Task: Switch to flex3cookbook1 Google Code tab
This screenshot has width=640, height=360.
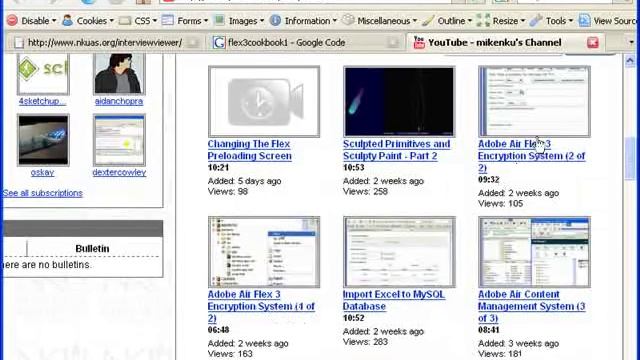Action: tap(287, 42)
